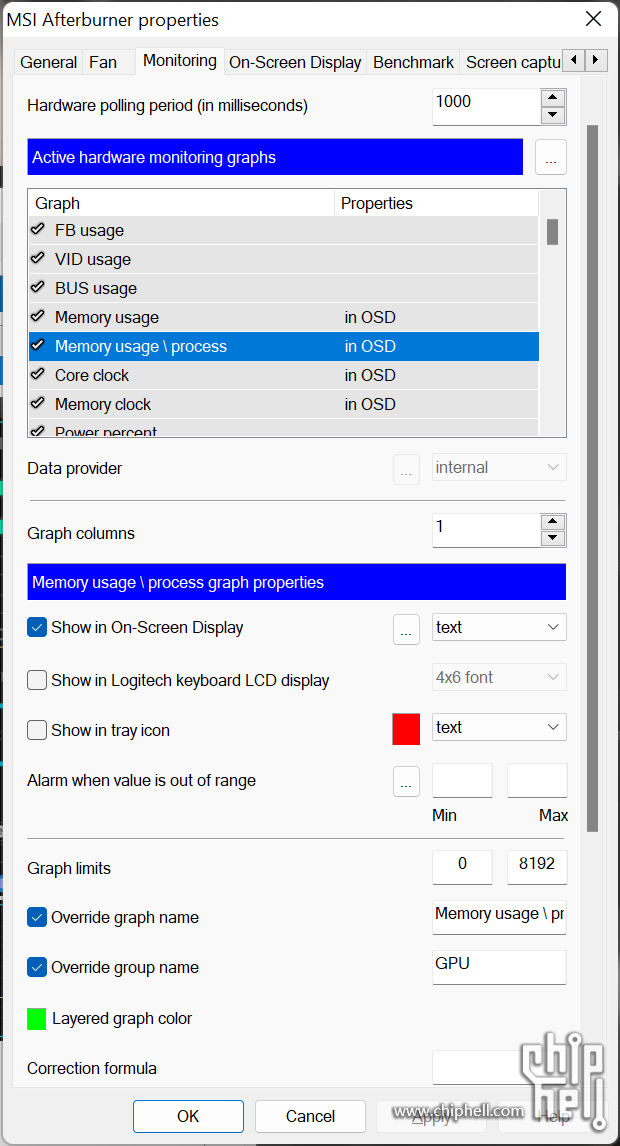Open the active monitoring graphs options button
Screen dimensions: 620x1146
coord(551,157)
